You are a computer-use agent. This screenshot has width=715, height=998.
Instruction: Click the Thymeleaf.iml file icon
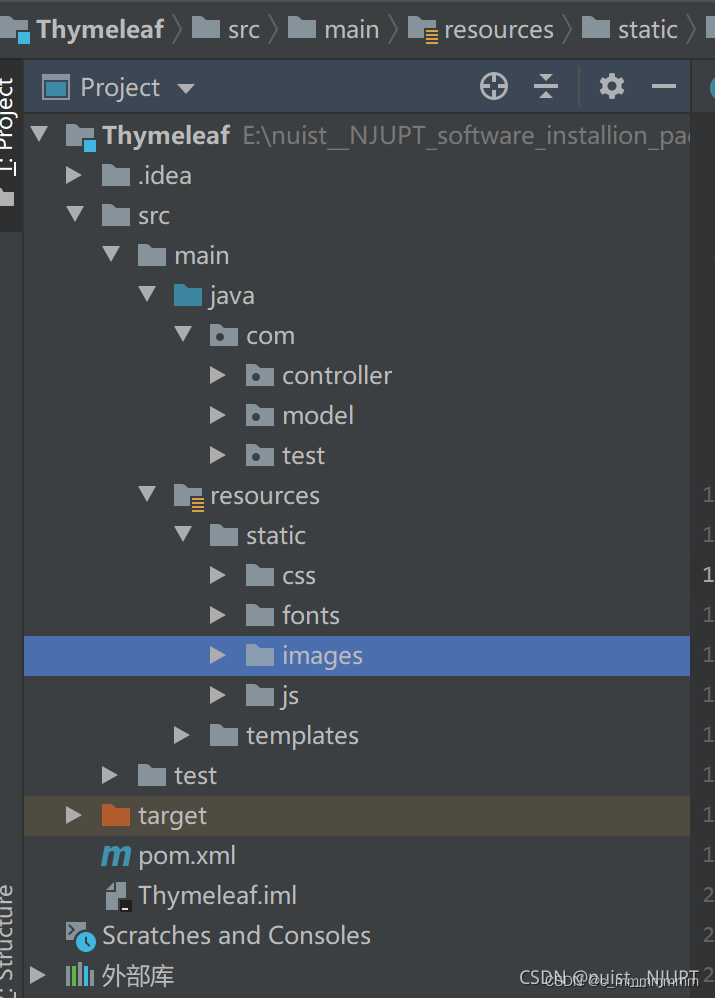(118, 895)
